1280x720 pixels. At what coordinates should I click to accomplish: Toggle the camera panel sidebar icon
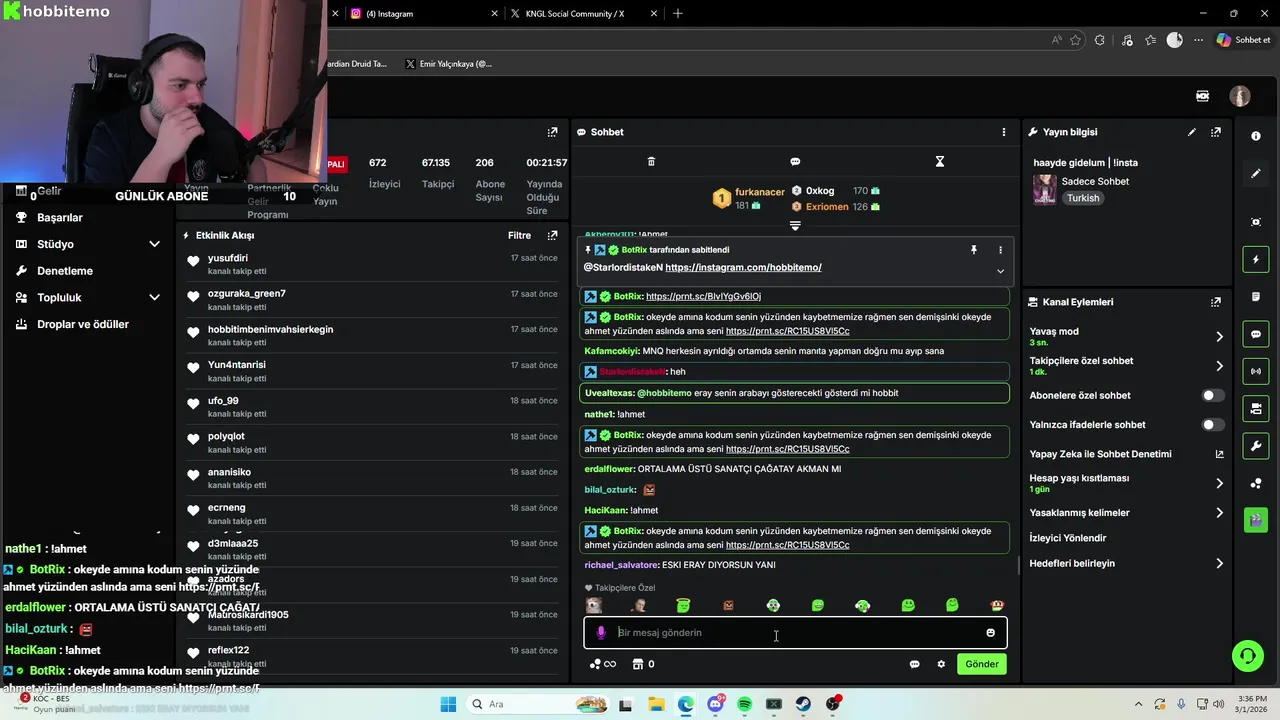point(1256,408)
